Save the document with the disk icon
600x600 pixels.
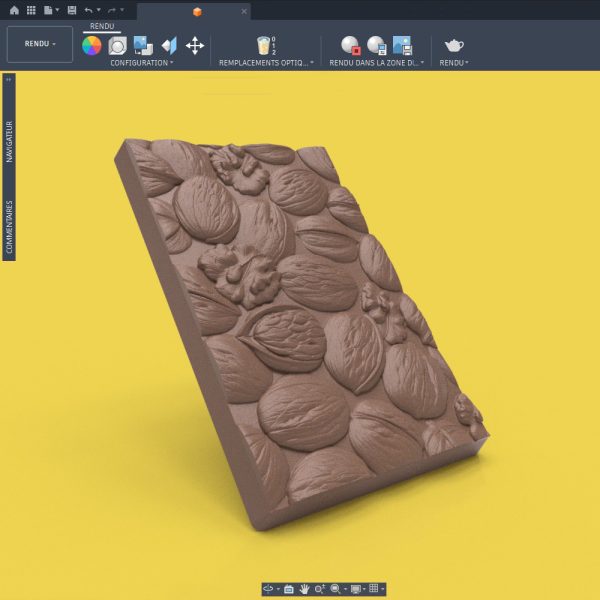pos(72,10)
